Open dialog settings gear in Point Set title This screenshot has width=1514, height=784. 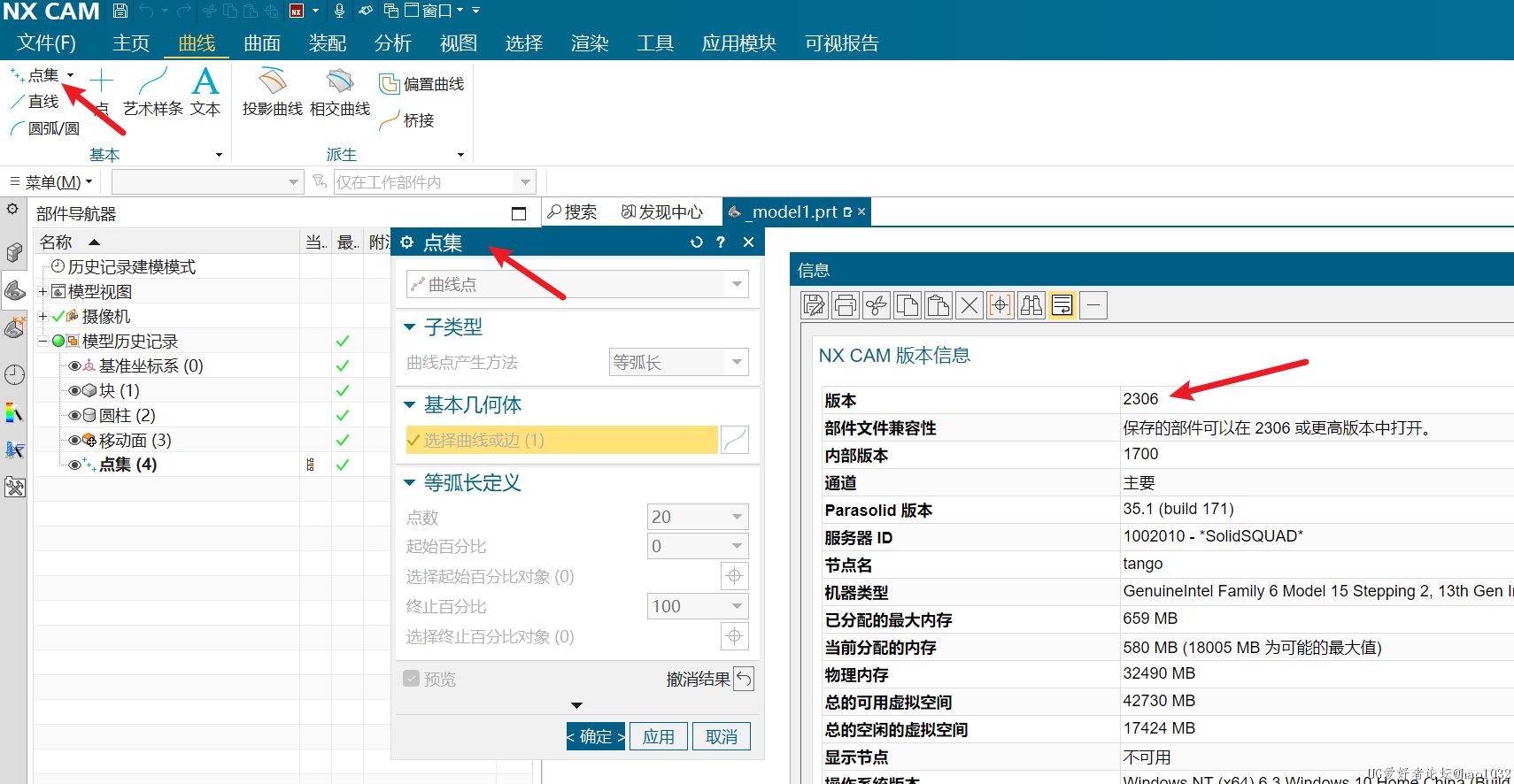pyautogui.click(x=407, y=242)
